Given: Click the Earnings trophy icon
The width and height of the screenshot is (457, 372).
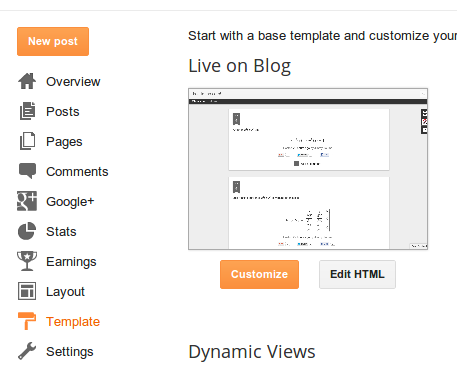Looking at the screenshot, I should click(x=27, y=261).
